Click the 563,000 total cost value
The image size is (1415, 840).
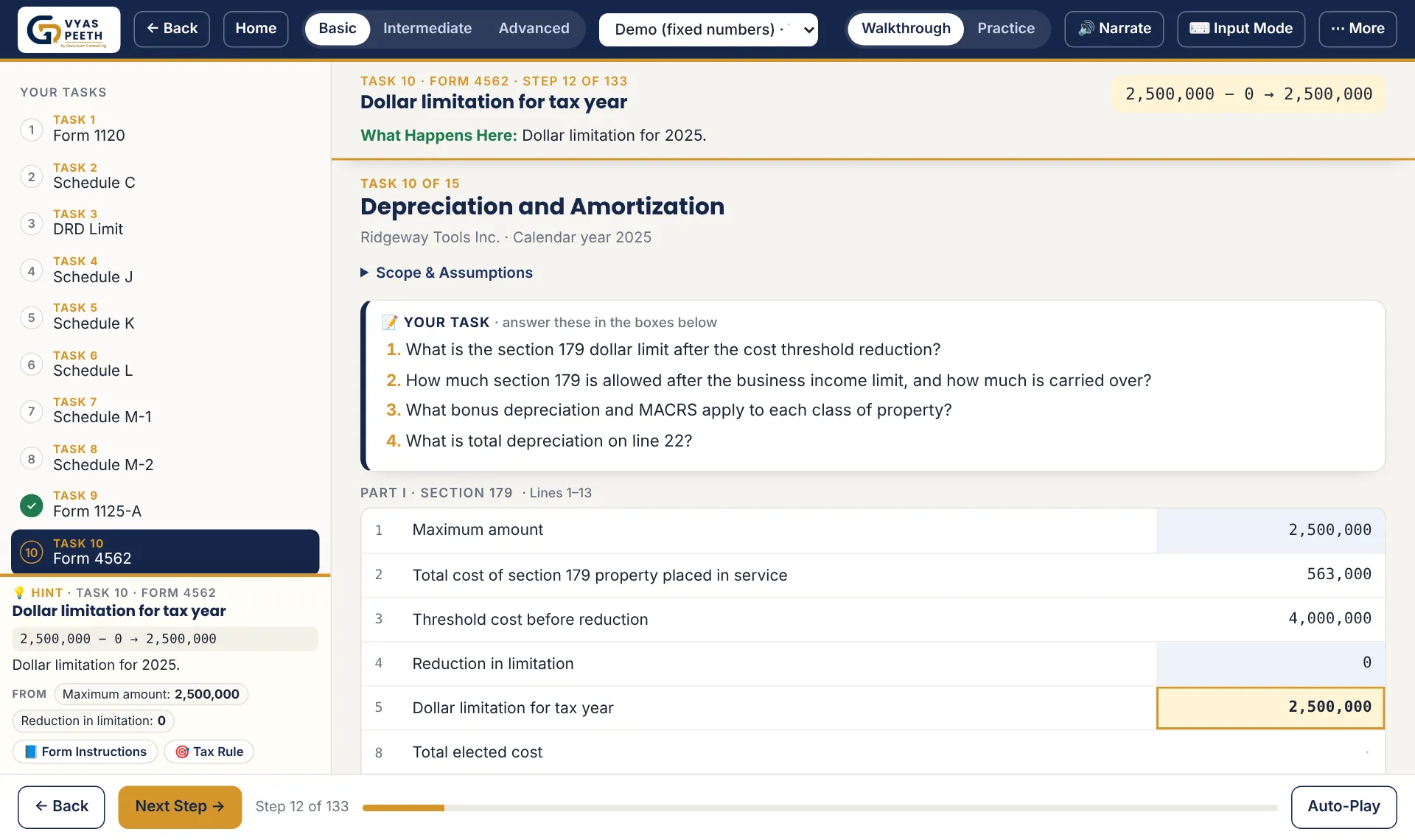(1338, 574)
